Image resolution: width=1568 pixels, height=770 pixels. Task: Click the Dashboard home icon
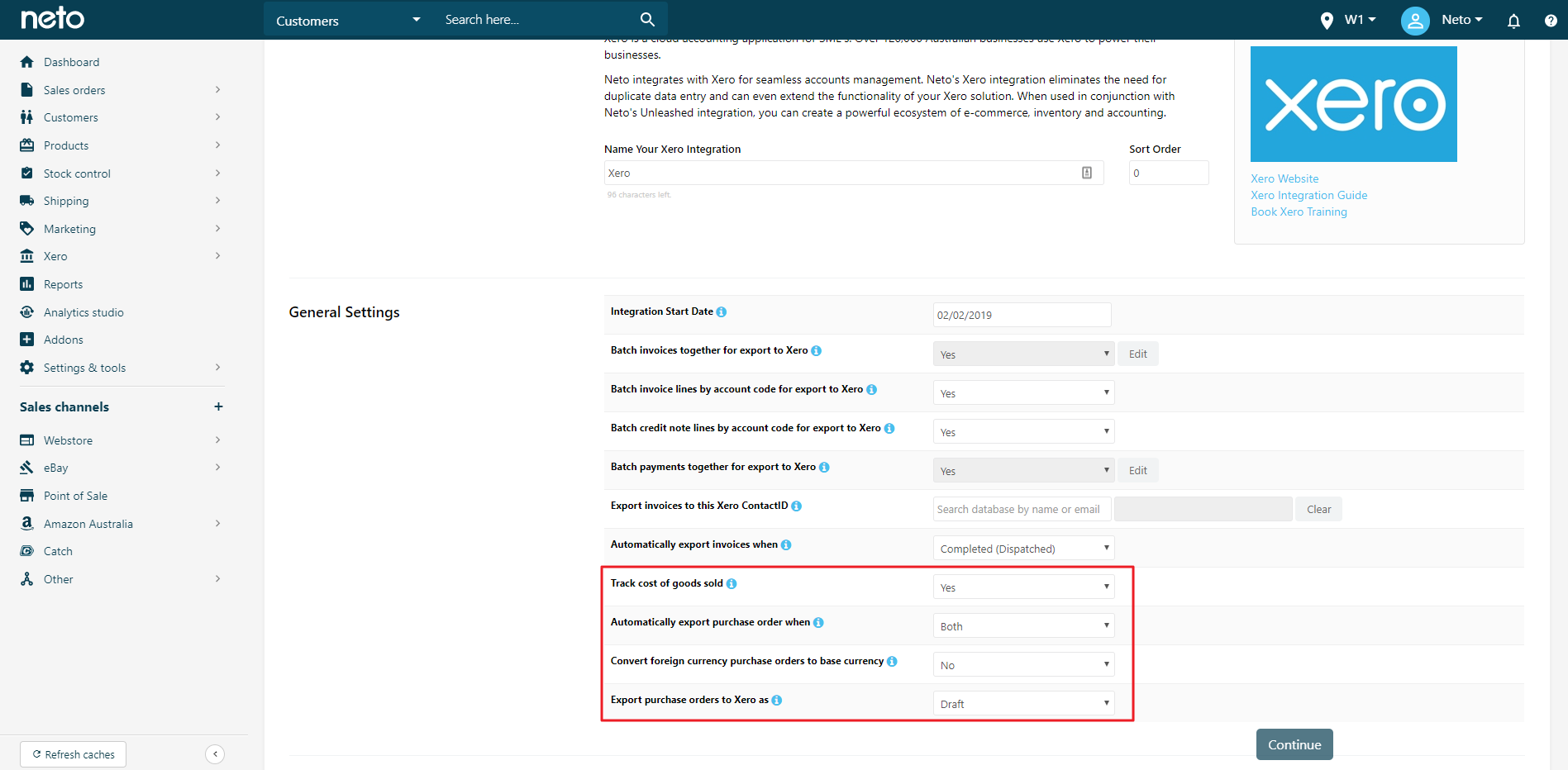tap(27, 62)
